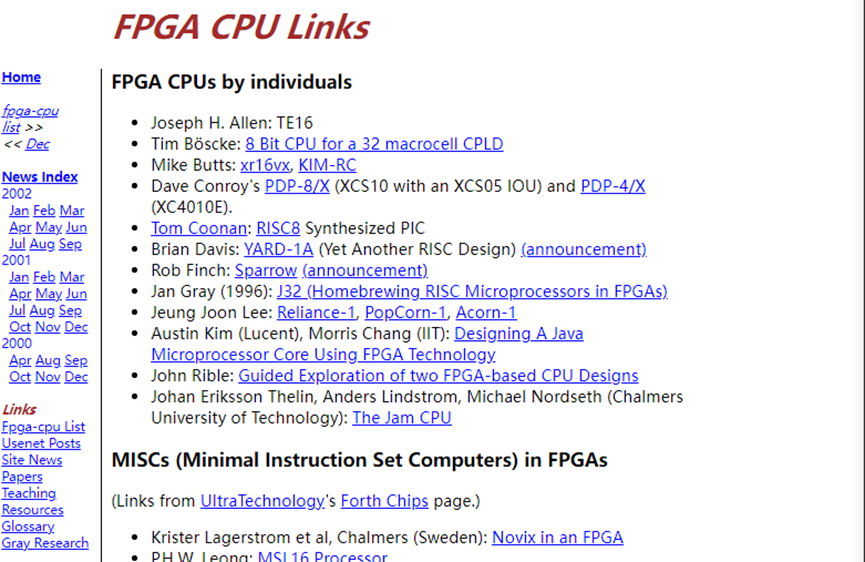Open the PopCorn-1 link
This screenshot has height=562, width=865.
405,312
